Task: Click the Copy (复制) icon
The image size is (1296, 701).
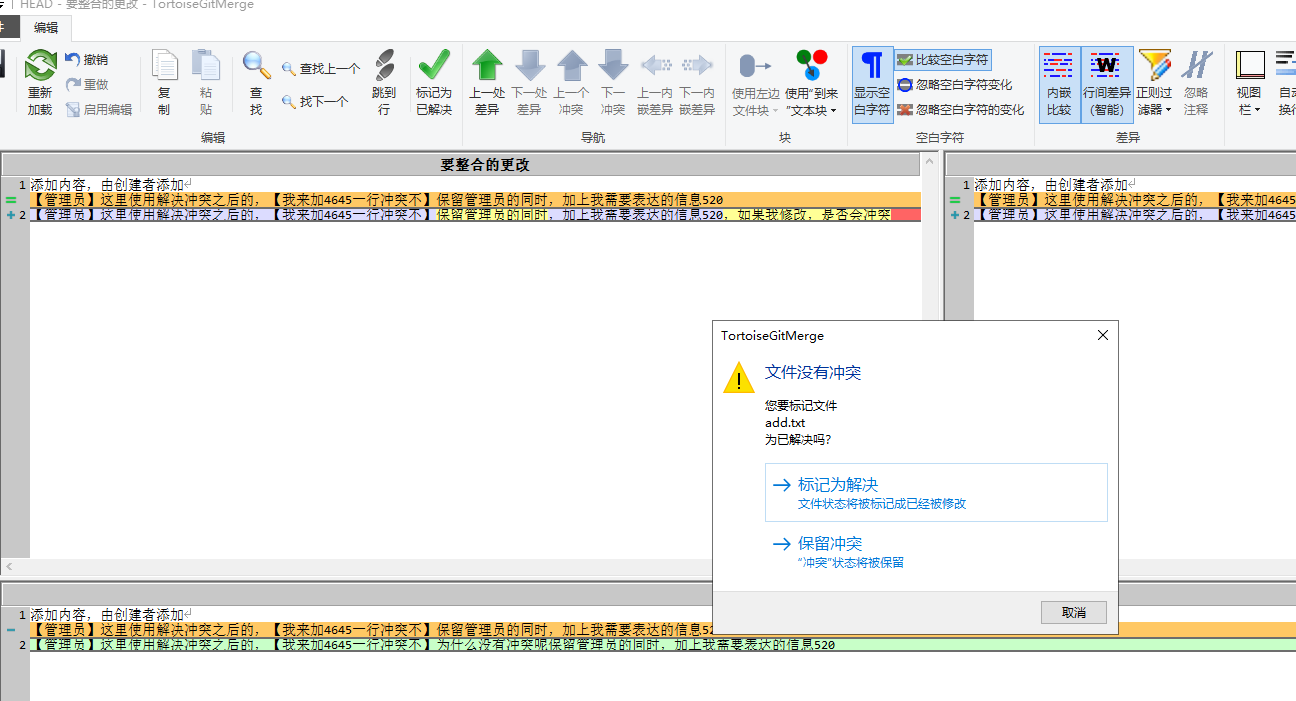Action: tap(164, 66)
